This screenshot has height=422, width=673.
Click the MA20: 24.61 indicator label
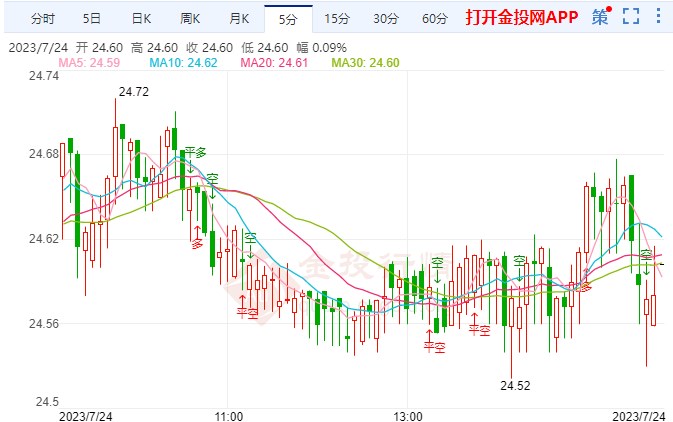tap(274, 63)
